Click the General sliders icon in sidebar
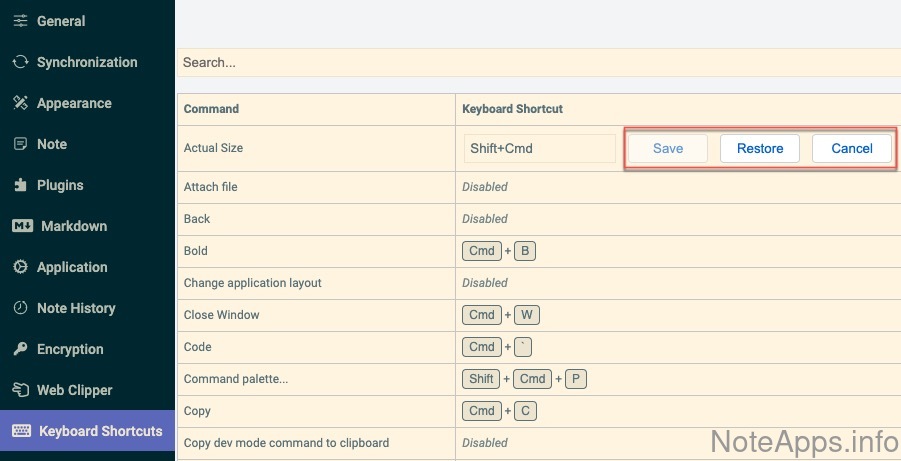Screen dimensions: 901x461 click(x=20, y=21)
